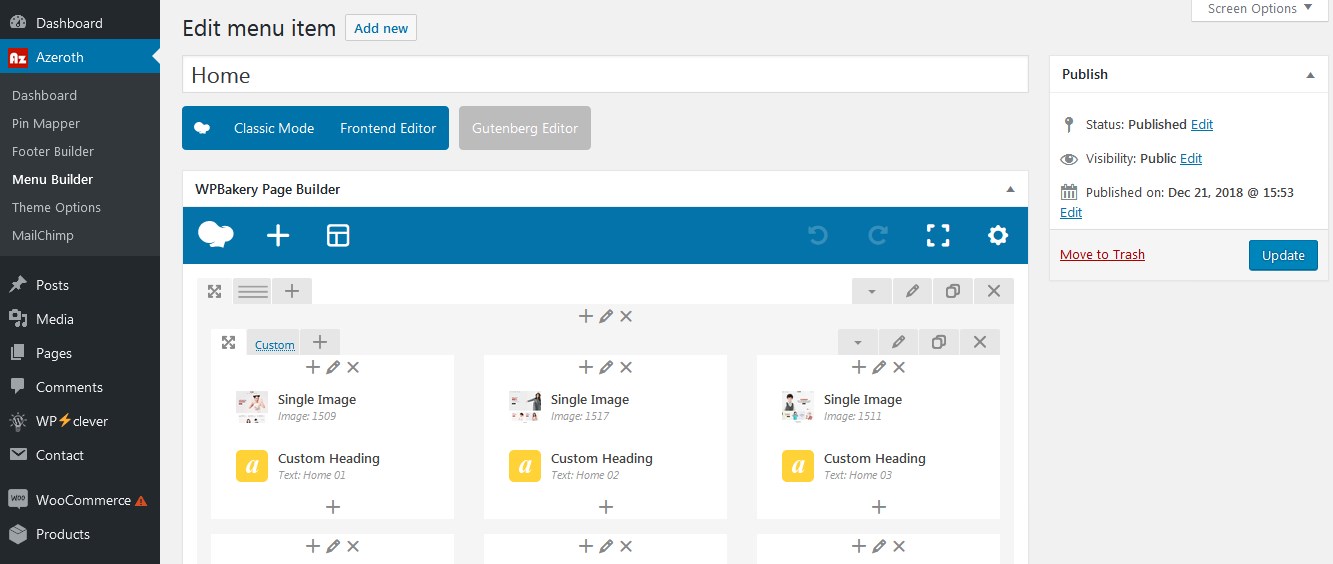Switch to Frontend Editor
This screenshot has width=1333, height=564.
[x=388, y=128]
